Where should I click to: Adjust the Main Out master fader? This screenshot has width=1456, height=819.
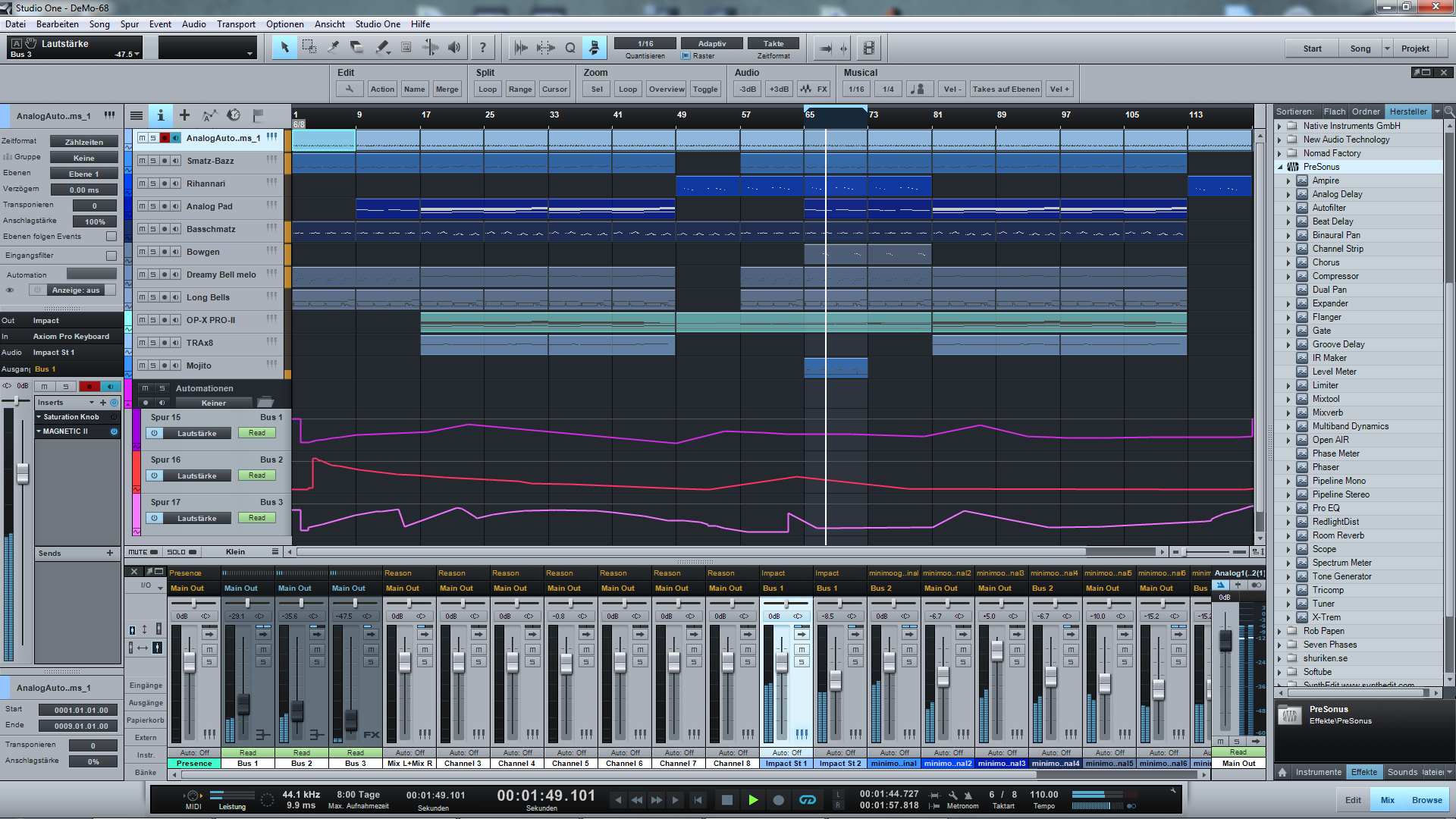pos(1225,641)
